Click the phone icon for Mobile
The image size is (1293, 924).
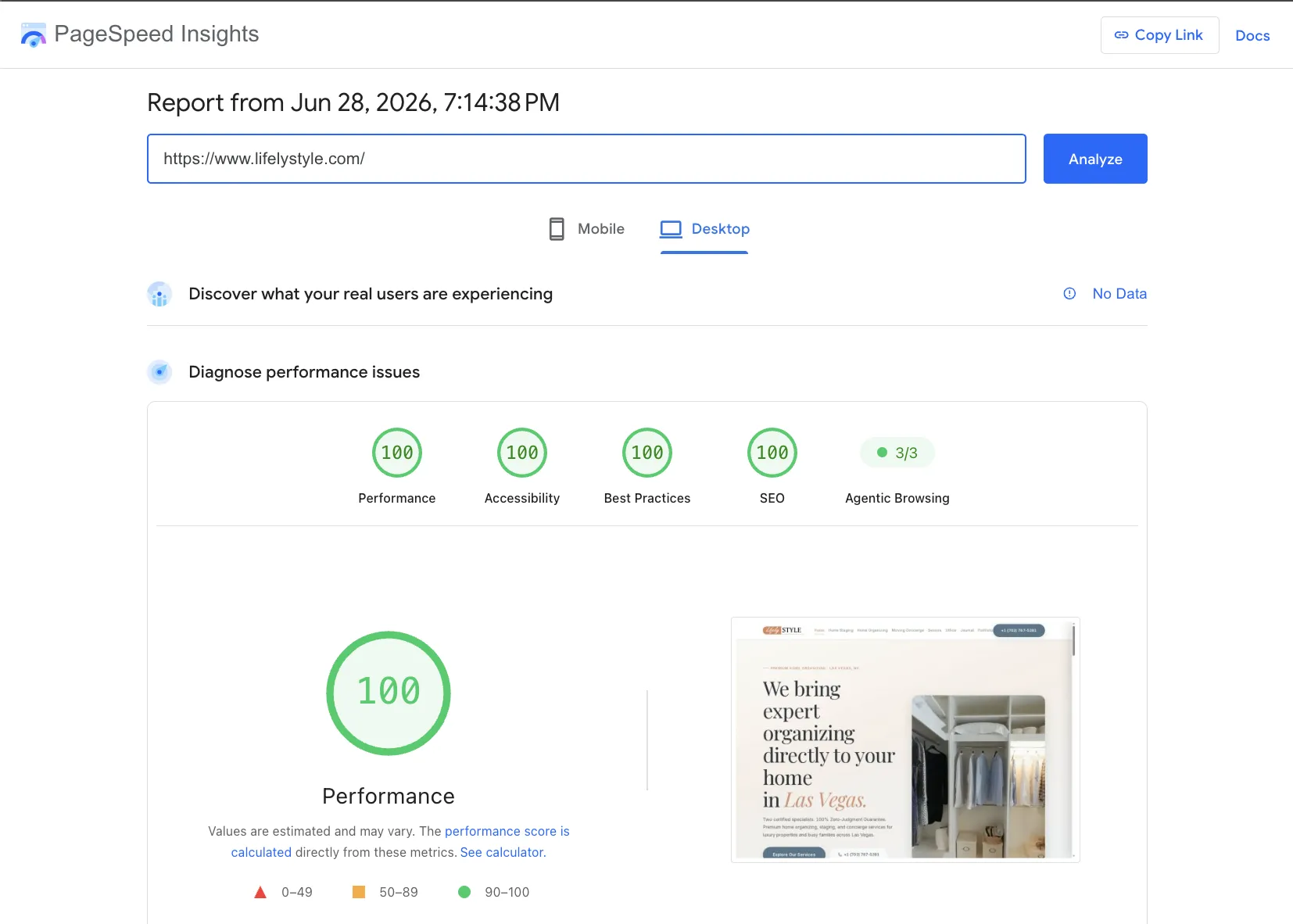557,229
